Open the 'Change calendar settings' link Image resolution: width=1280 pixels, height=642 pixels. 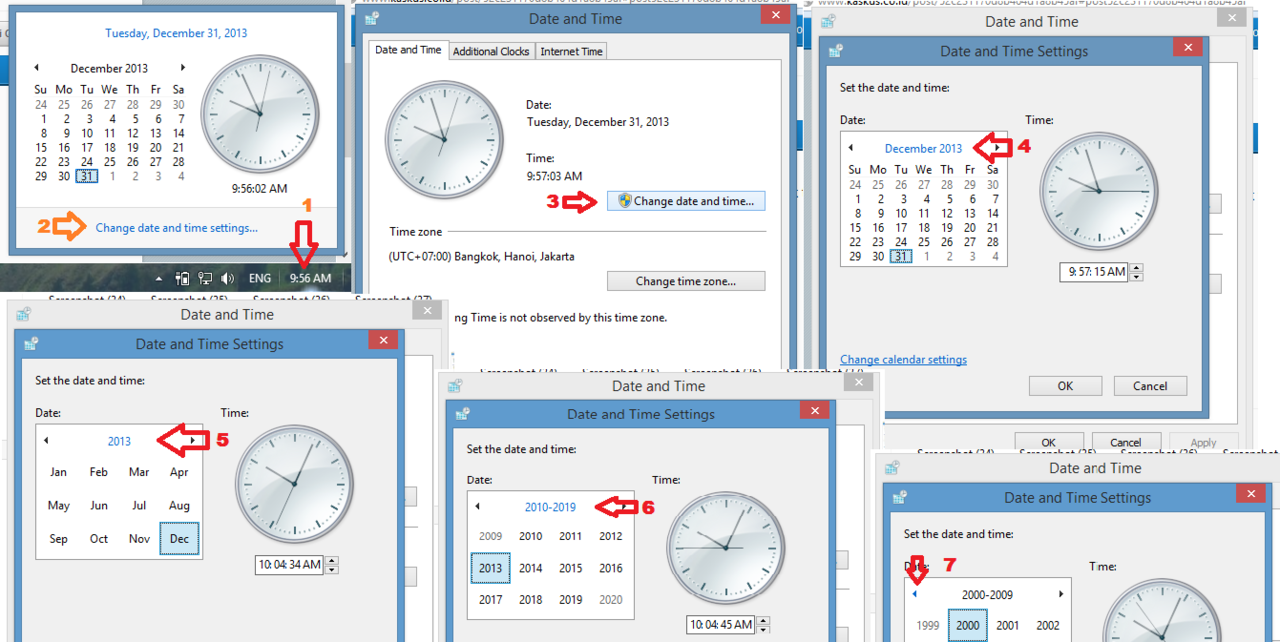(903, 360)
